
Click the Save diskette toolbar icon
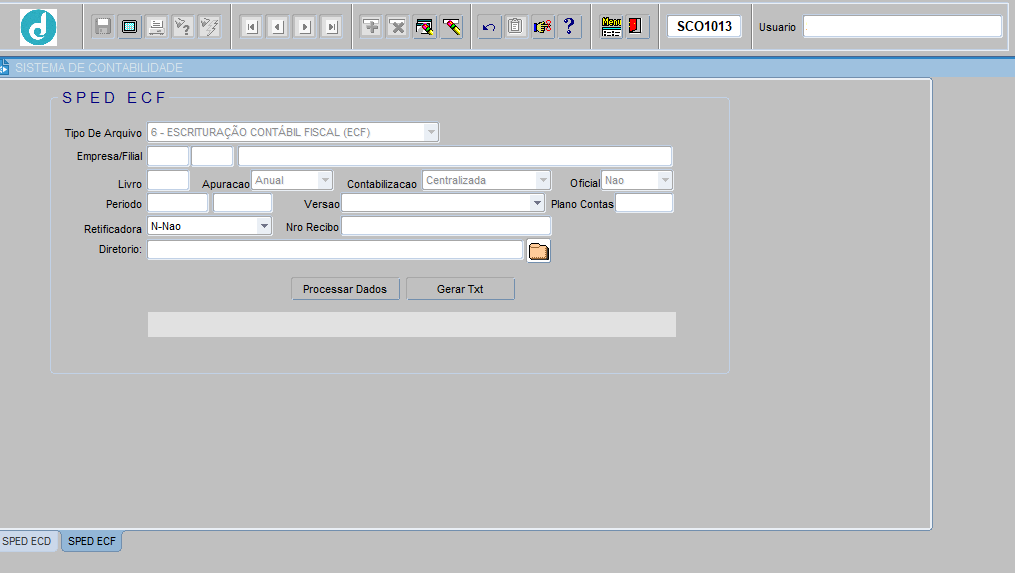(103, 27)
